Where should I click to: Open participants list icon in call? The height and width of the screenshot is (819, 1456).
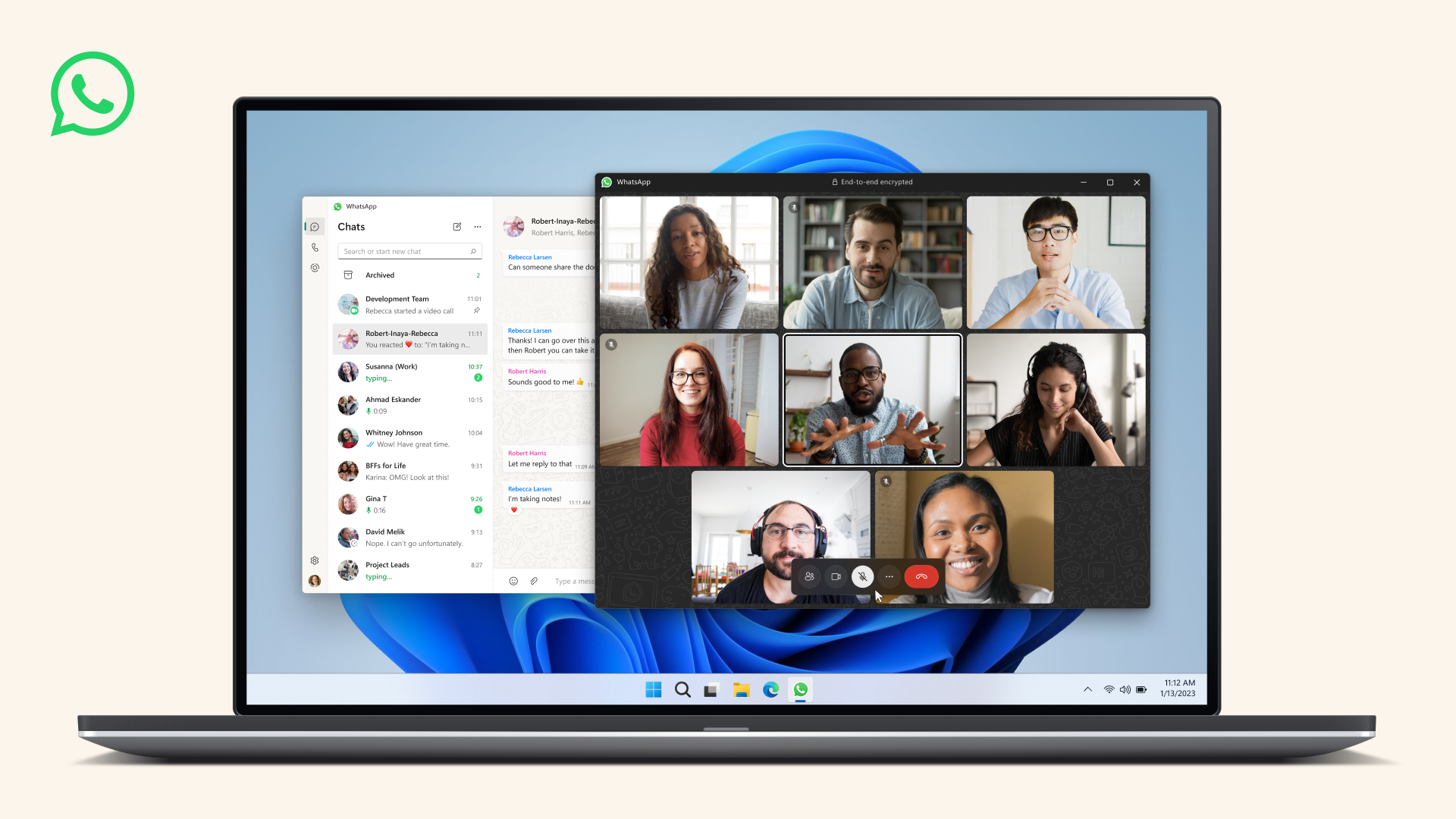(810, 576)
